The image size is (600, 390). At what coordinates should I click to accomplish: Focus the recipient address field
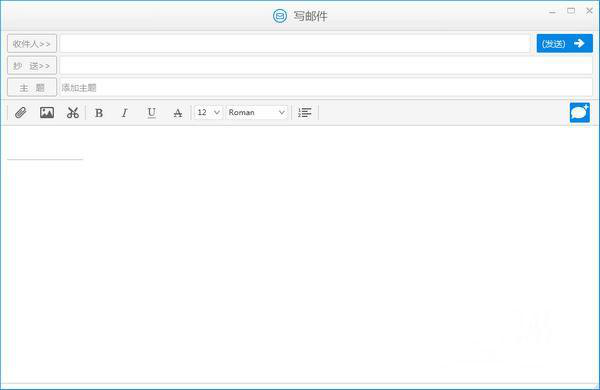point(295,43)
